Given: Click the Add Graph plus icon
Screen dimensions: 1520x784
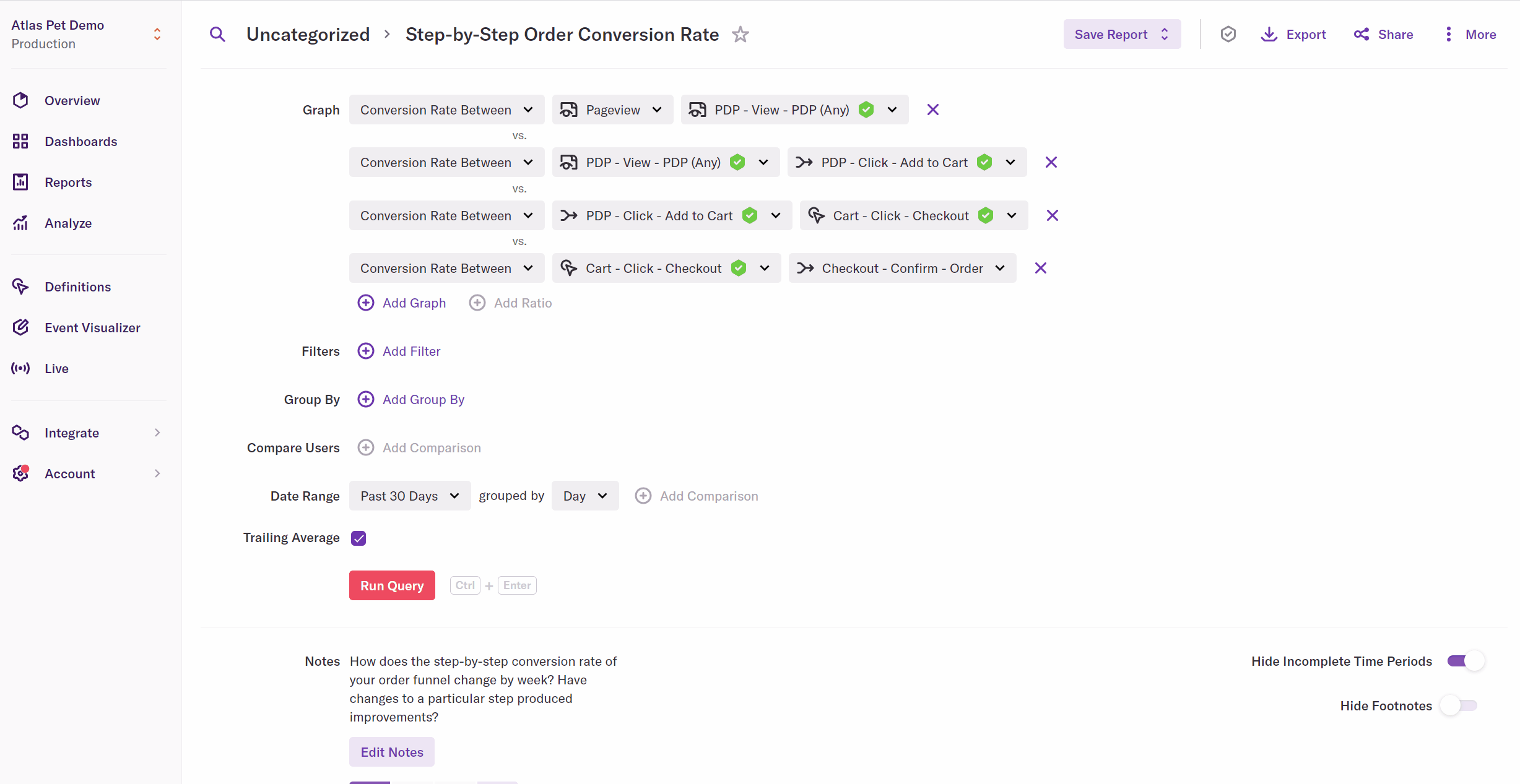Looking at the screenshot, I should pyautogui.click(x=366, y=303).
